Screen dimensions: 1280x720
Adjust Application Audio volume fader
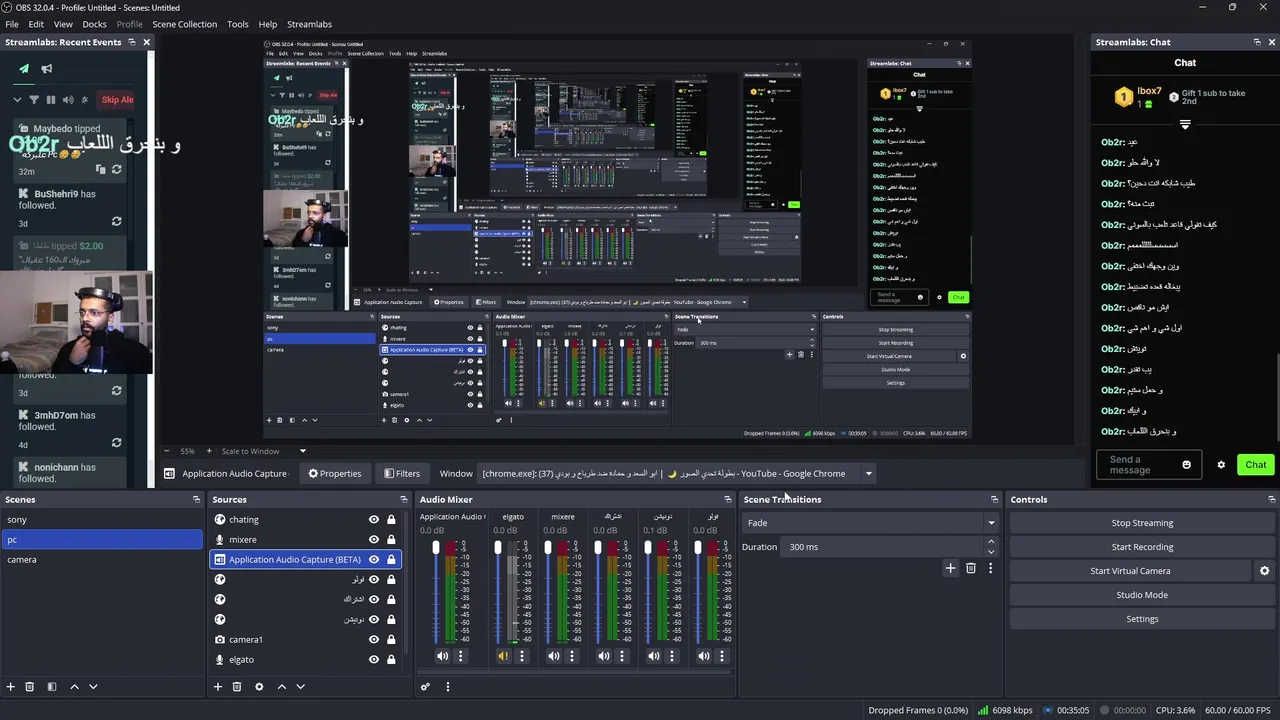click(x=436, y=549)
